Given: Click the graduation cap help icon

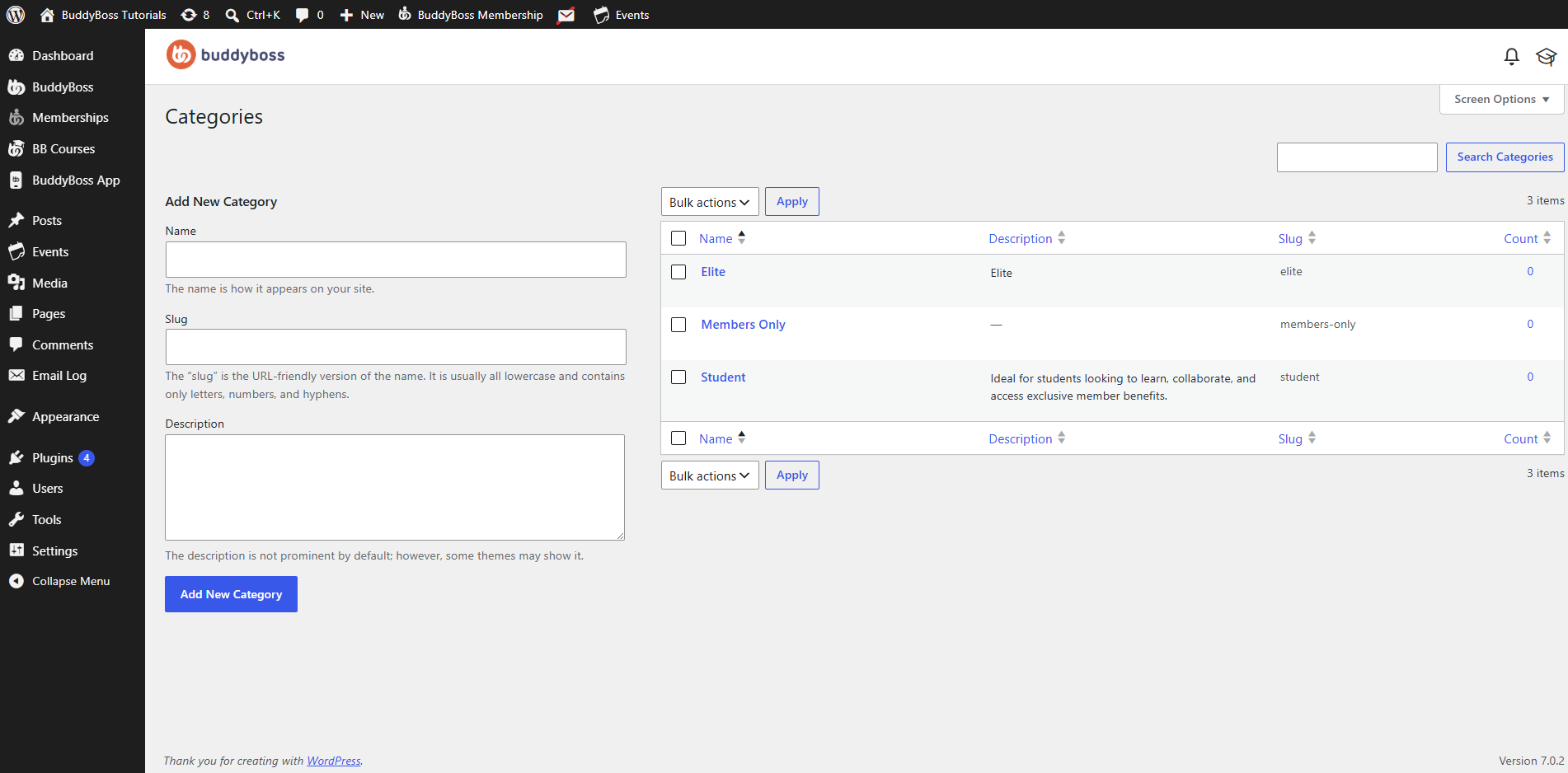Looking at the screenshot, I should (x=1546, y=56).
